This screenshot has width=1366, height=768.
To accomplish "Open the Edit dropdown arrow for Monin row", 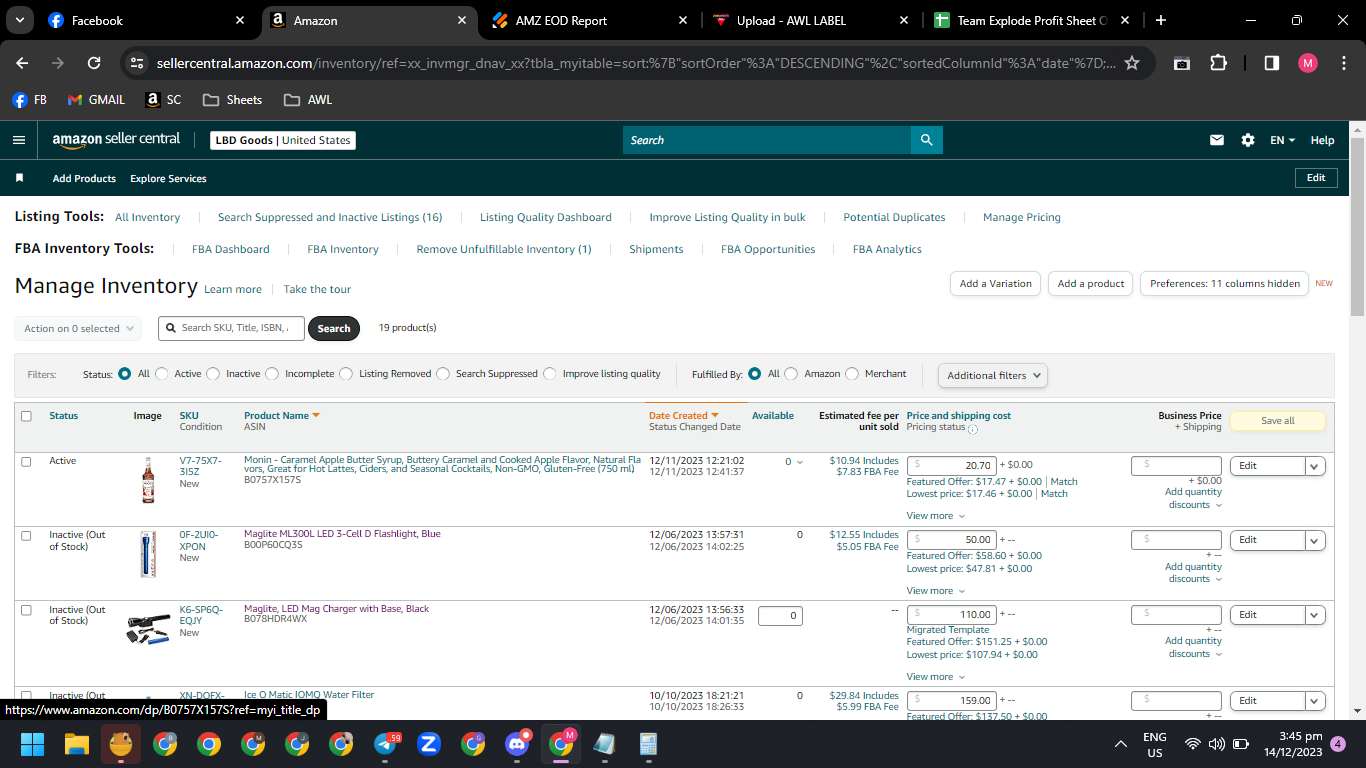I will click(1316, 466).
